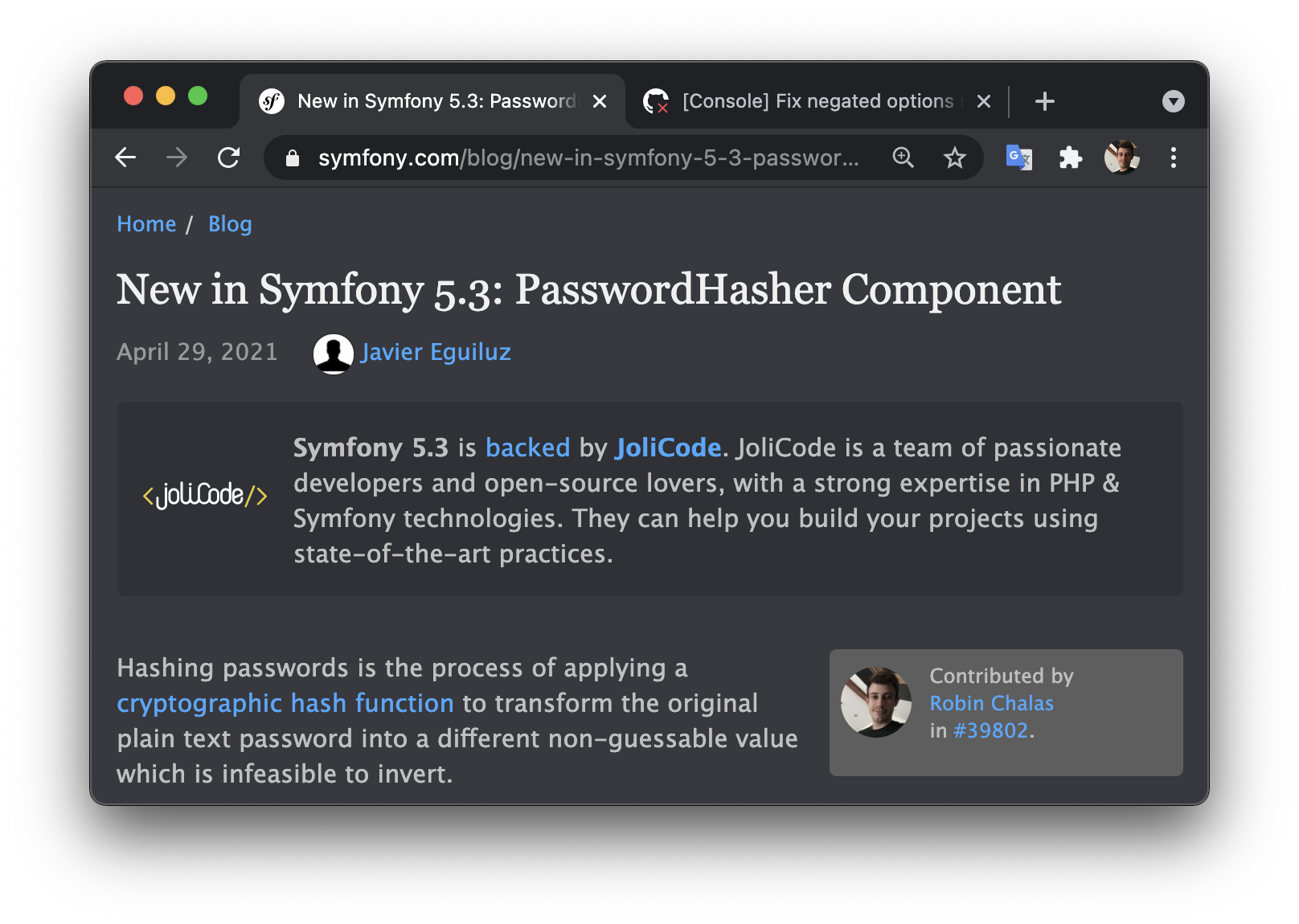Click the Symfony favicon on the first tab

tap(272, 101)
